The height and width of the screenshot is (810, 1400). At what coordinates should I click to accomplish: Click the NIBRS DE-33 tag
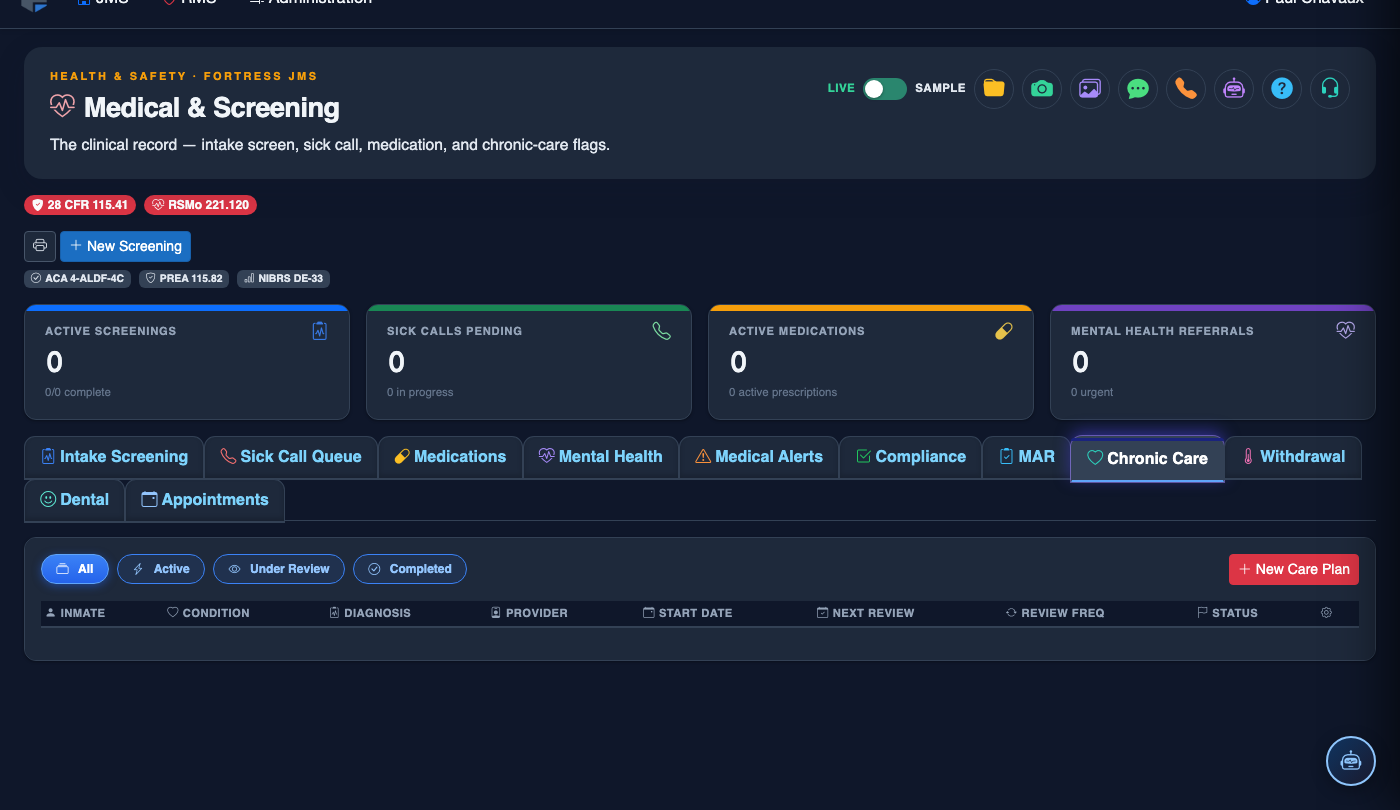pos(283,278)
